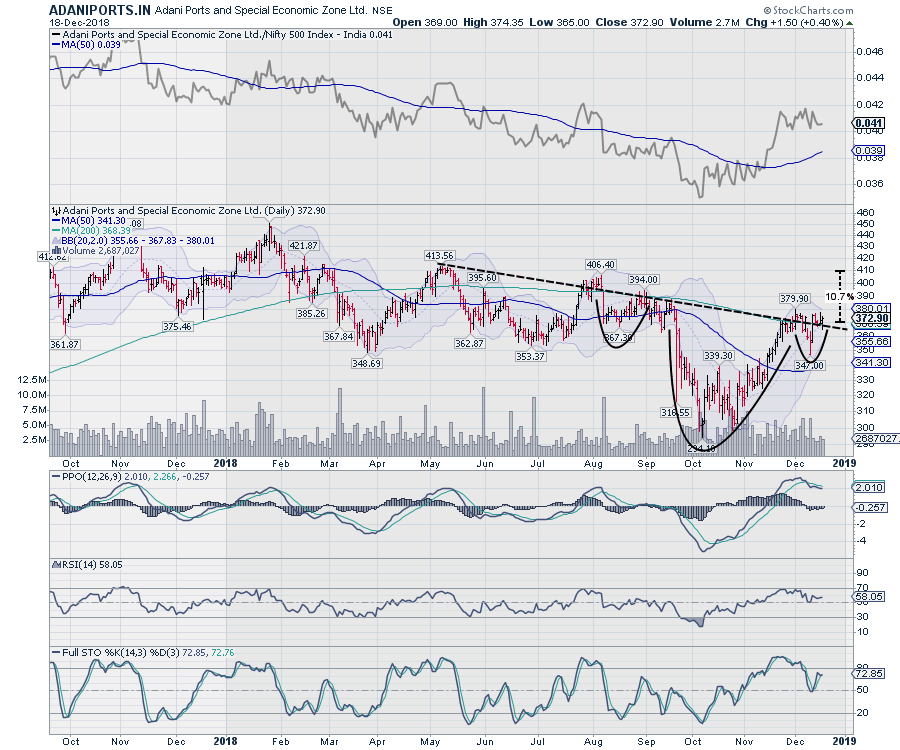
Task: Click the 372.90 last price tag on right axis
Action: point(872,318)
